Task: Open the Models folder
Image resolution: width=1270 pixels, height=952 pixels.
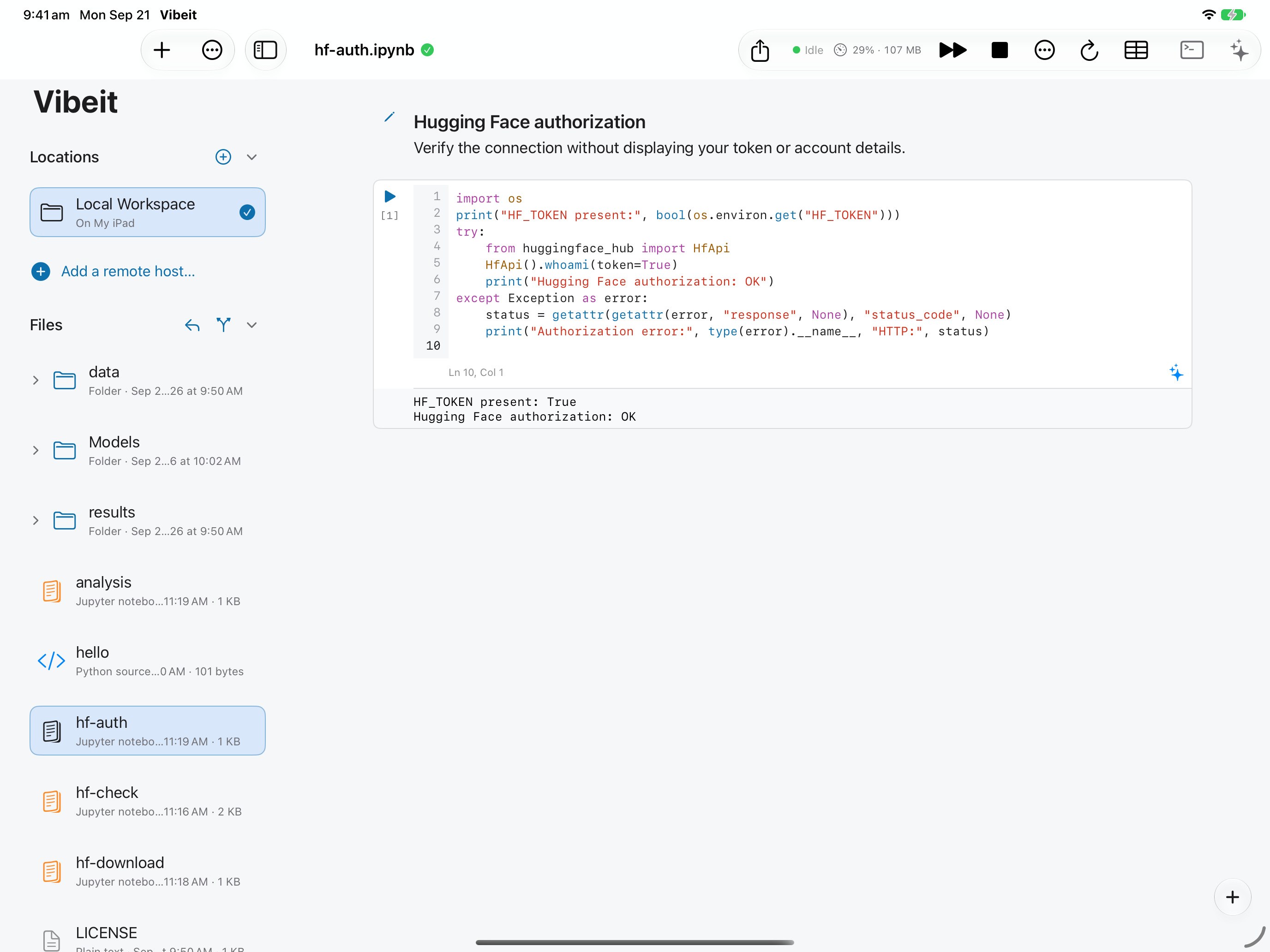Action: click(148, 451)
